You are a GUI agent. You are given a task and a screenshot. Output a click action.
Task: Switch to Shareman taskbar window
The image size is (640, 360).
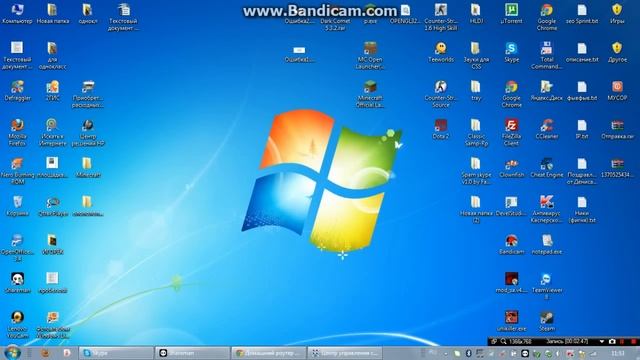click(x=192, y=353)
